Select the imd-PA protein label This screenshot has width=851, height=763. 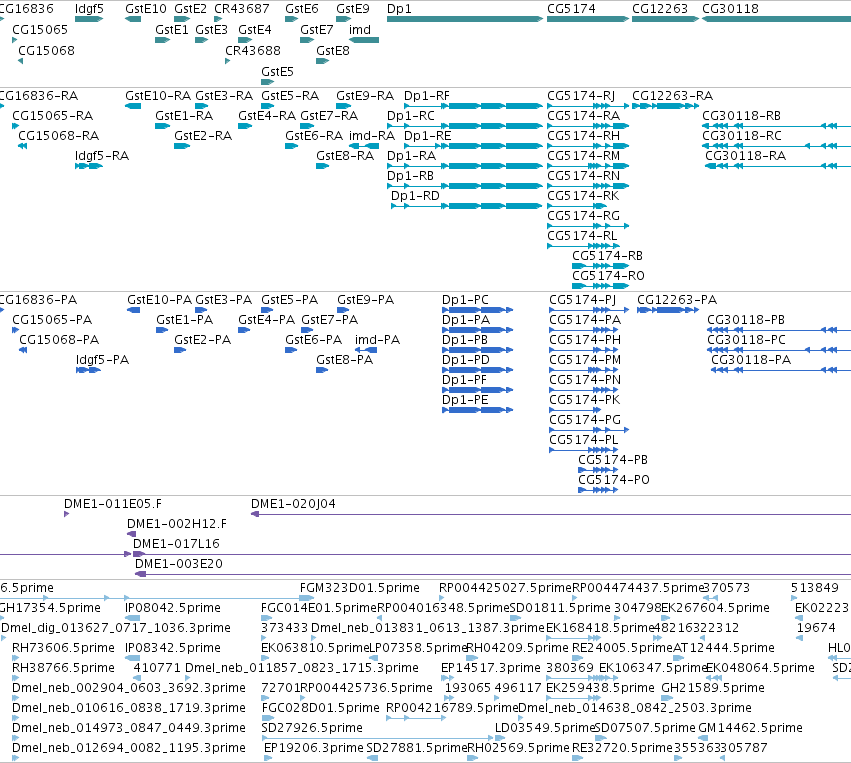pos(377,339)
